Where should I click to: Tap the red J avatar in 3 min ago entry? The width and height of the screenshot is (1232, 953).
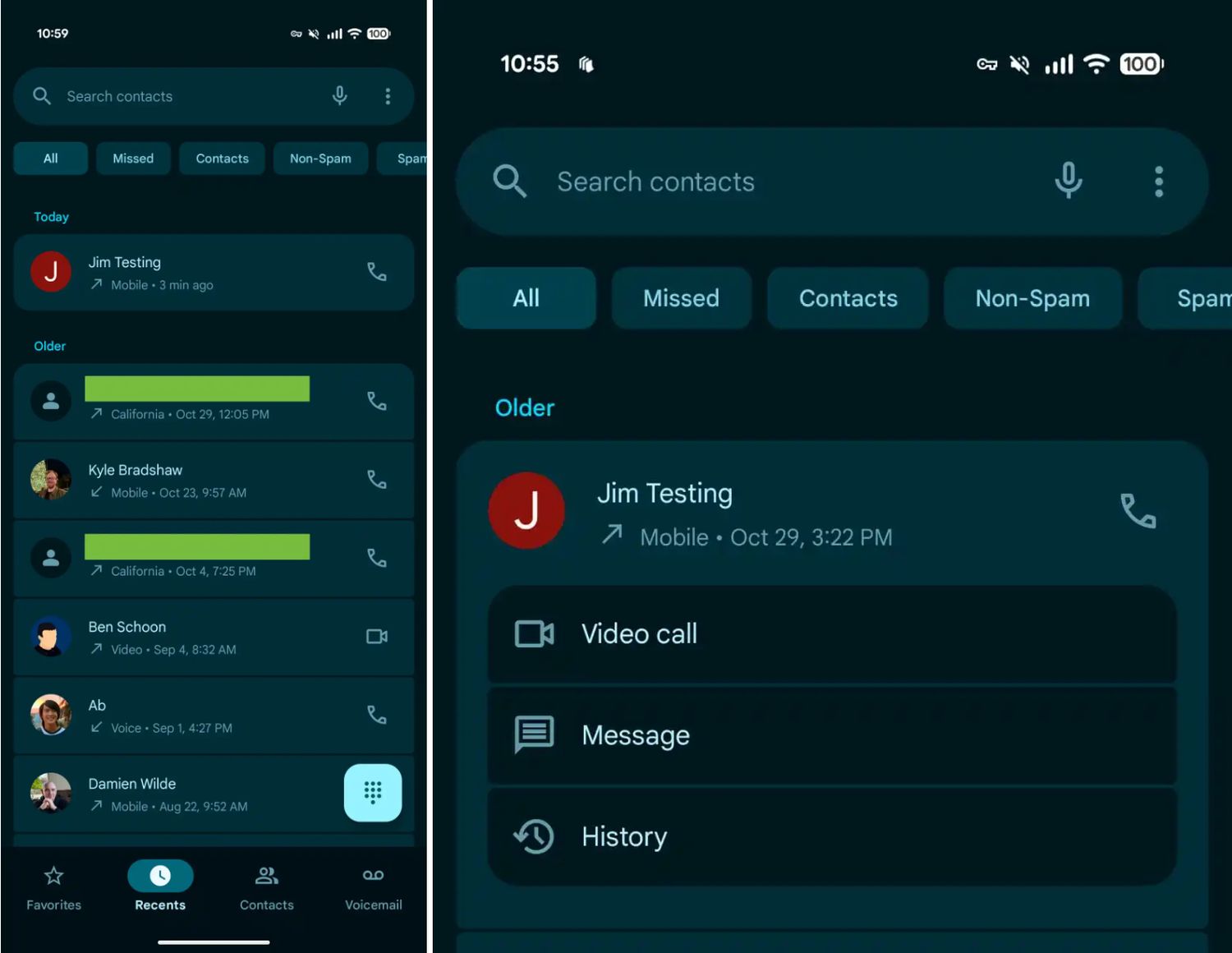coord(51,272)
